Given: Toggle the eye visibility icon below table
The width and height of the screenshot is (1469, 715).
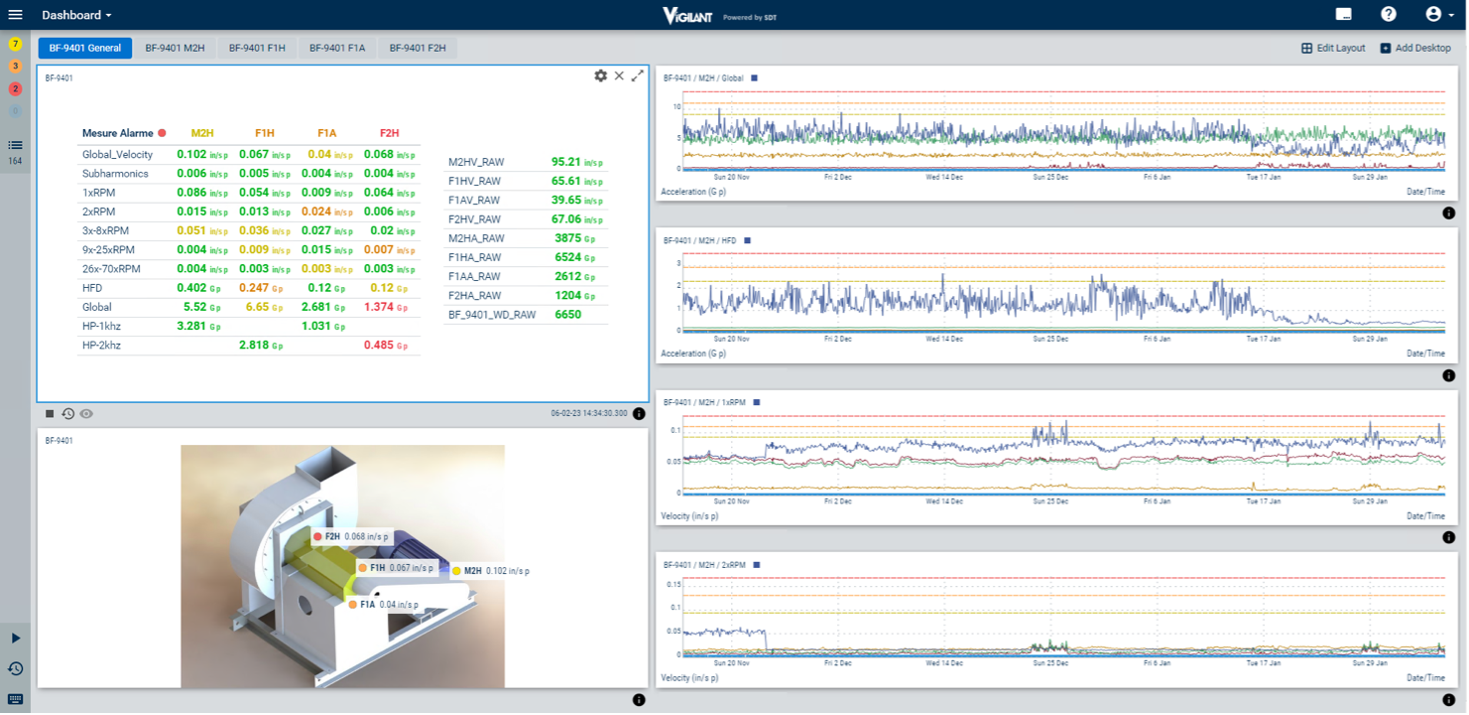Looking at the screenshot, I should point(87,414).
